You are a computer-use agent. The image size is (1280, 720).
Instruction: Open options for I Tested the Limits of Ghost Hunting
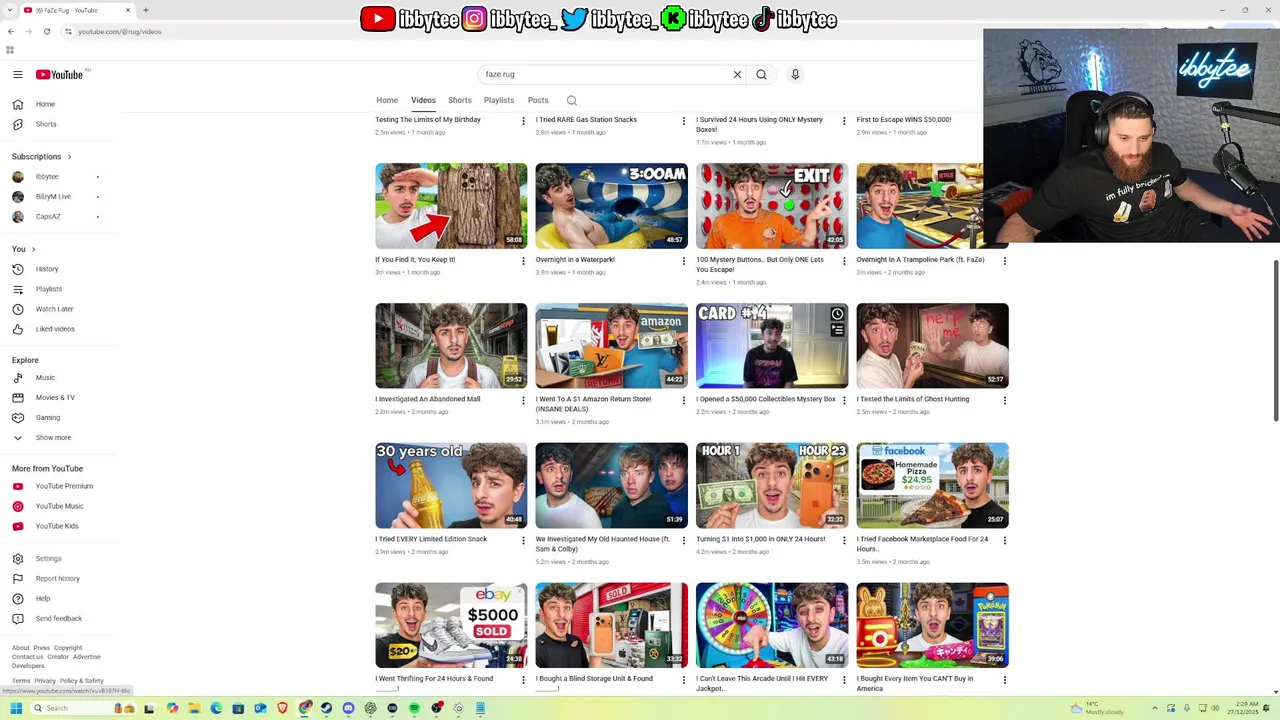click(x=1004, y=401)
